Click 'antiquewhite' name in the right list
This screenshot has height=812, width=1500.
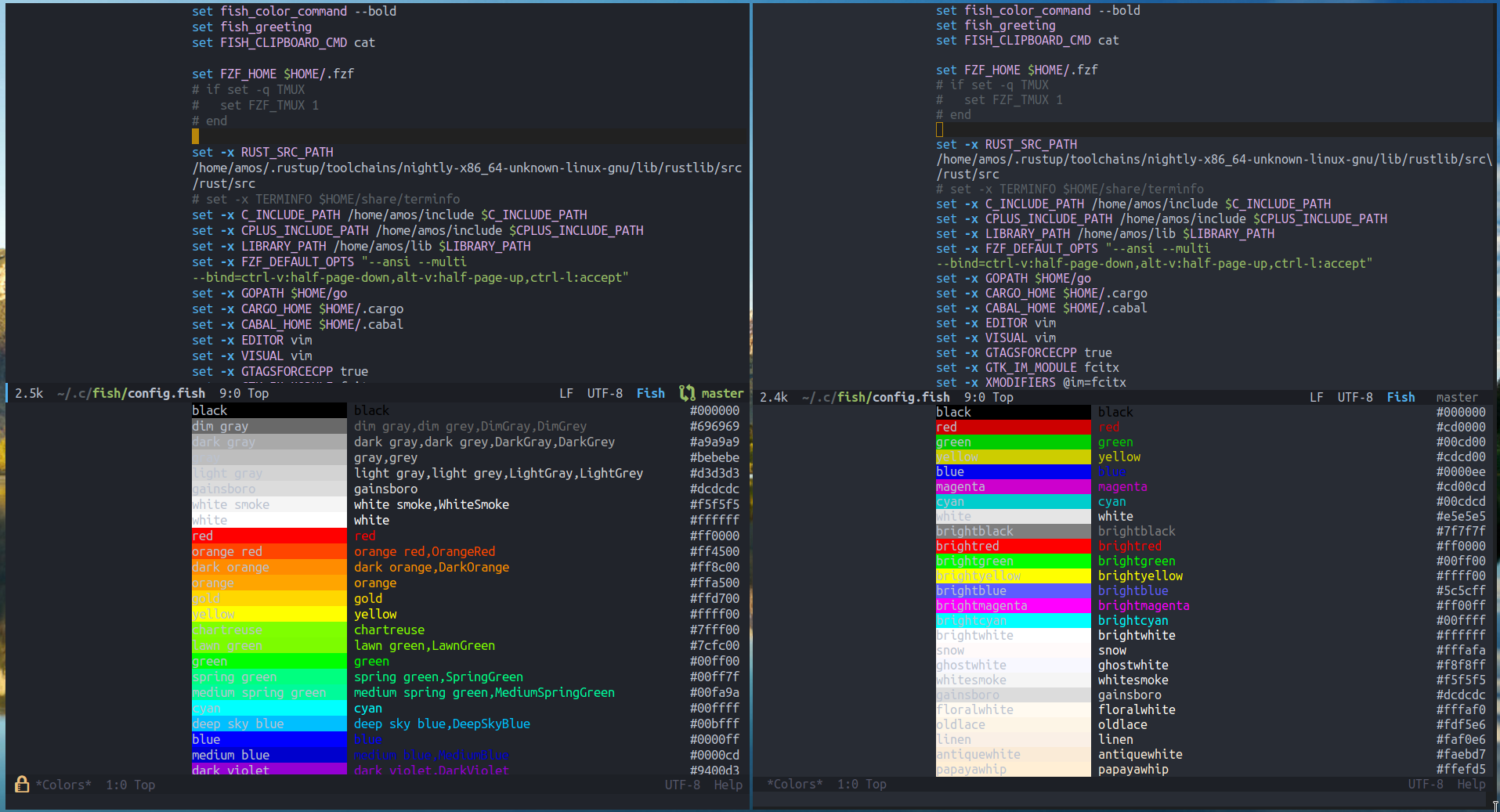tap(1140, 754)
